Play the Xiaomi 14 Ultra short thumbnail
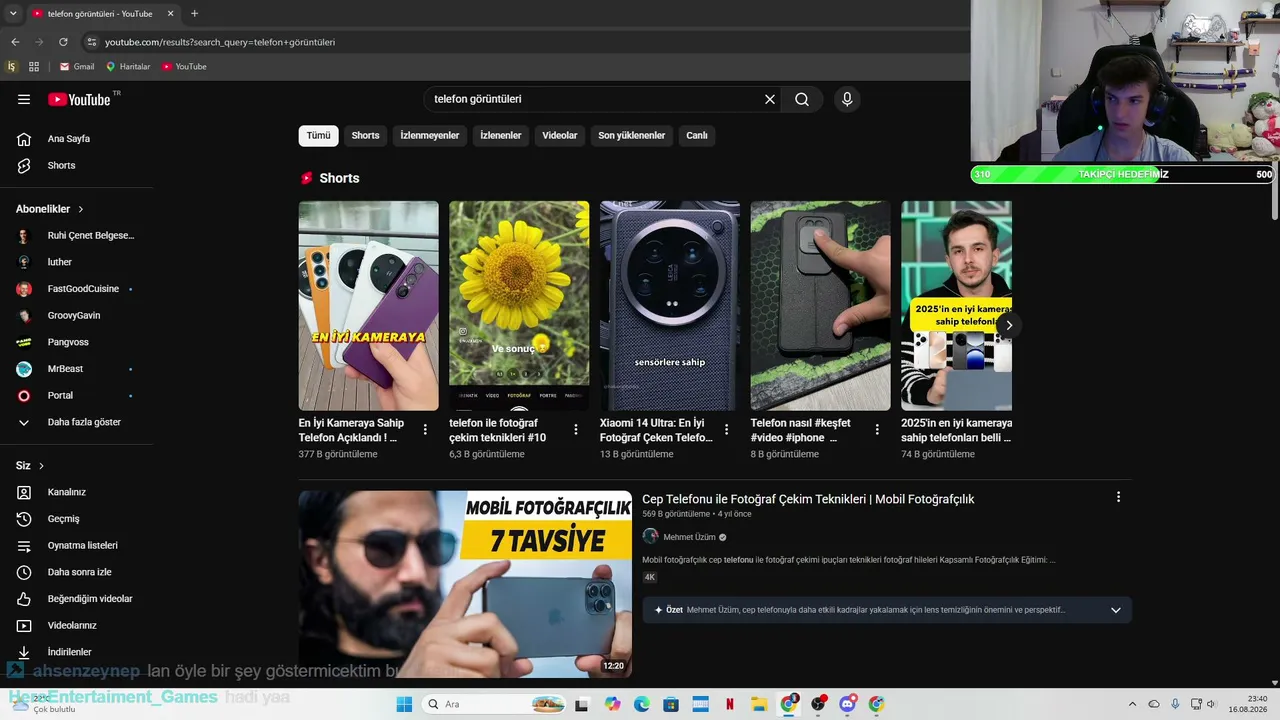This screenshot has width=1280, height=720. point(670,306)
